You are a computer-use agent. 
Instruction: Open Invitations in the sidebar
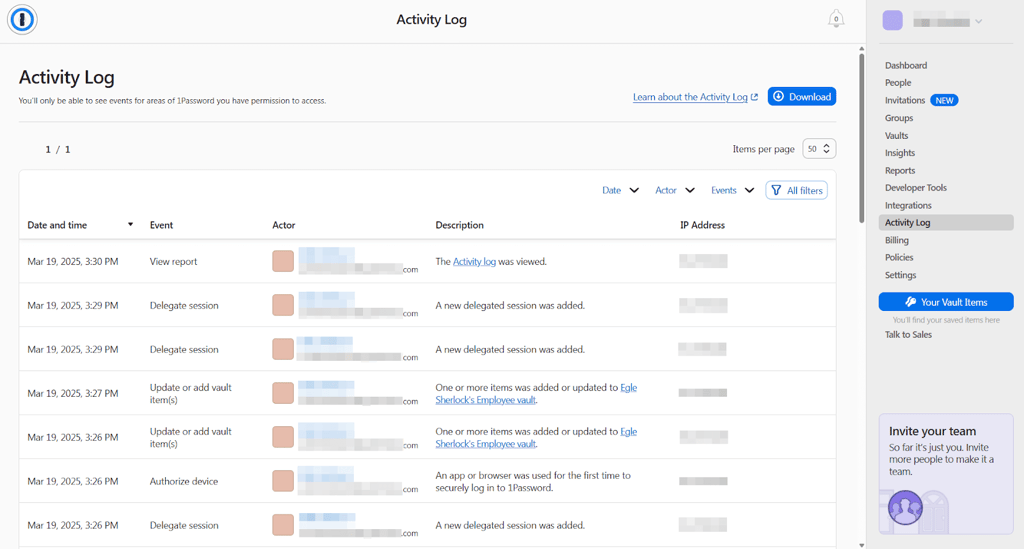click(x=905, y=101)
